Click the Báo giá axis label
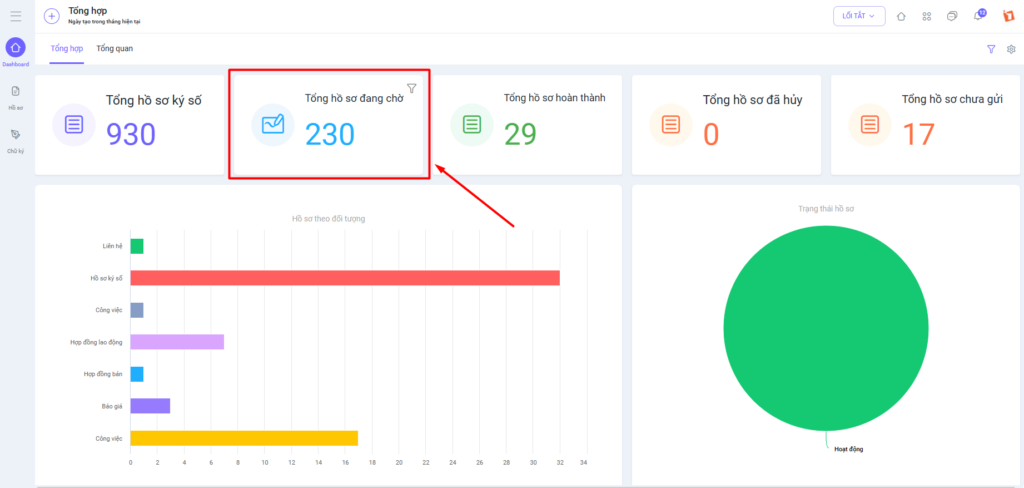The width and height of the screenshot is (1024, 488). 112,406
